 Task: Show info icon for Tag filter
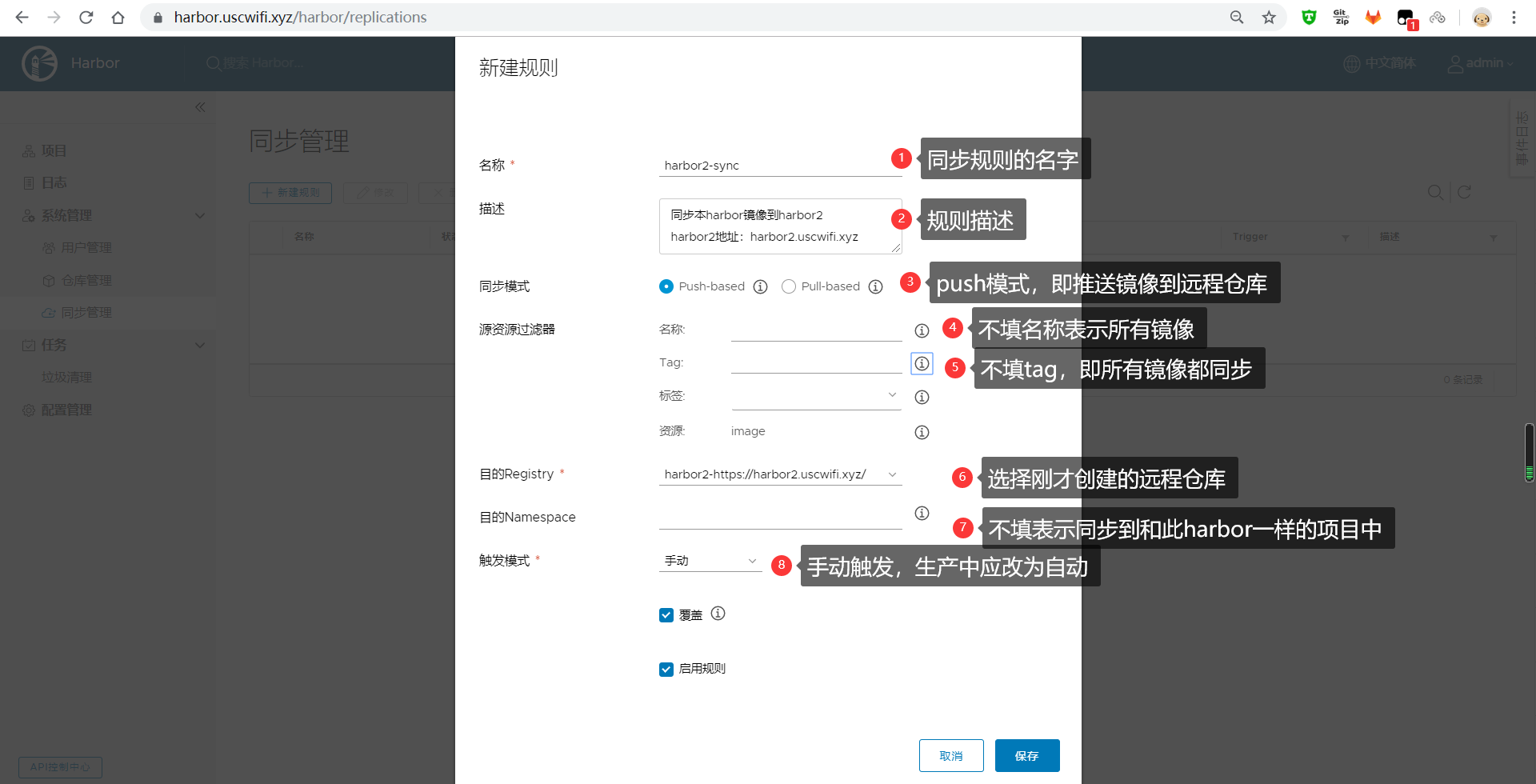922,363
